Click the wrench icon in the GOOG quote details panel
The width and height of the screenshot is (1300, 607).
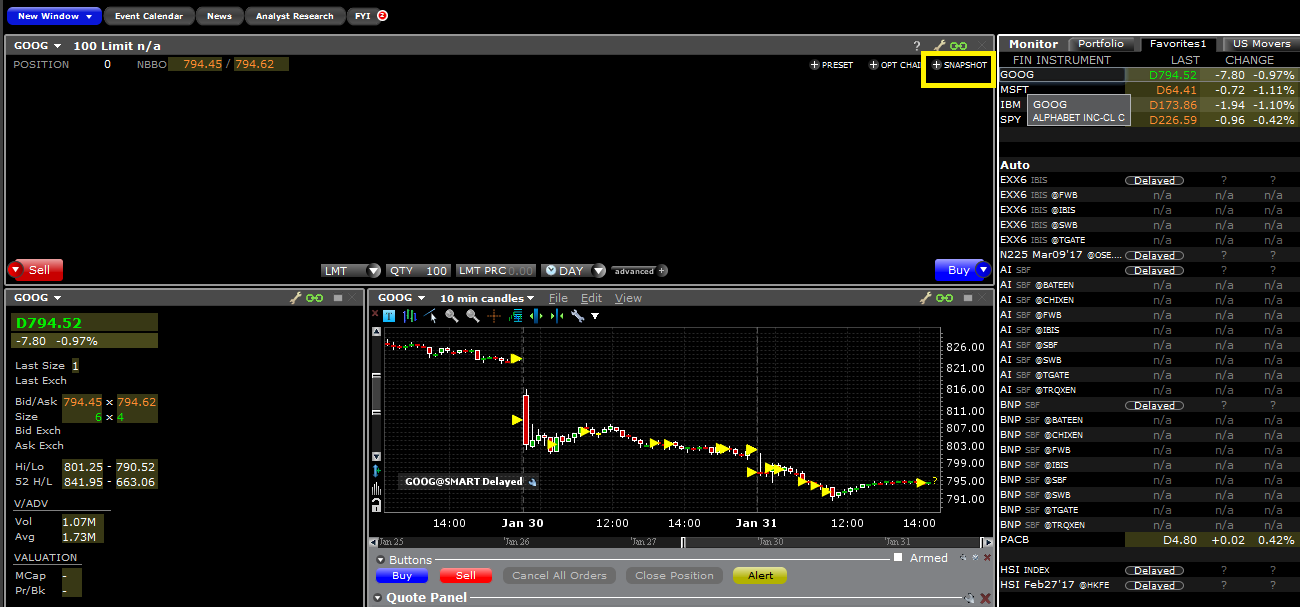point(295,298)
